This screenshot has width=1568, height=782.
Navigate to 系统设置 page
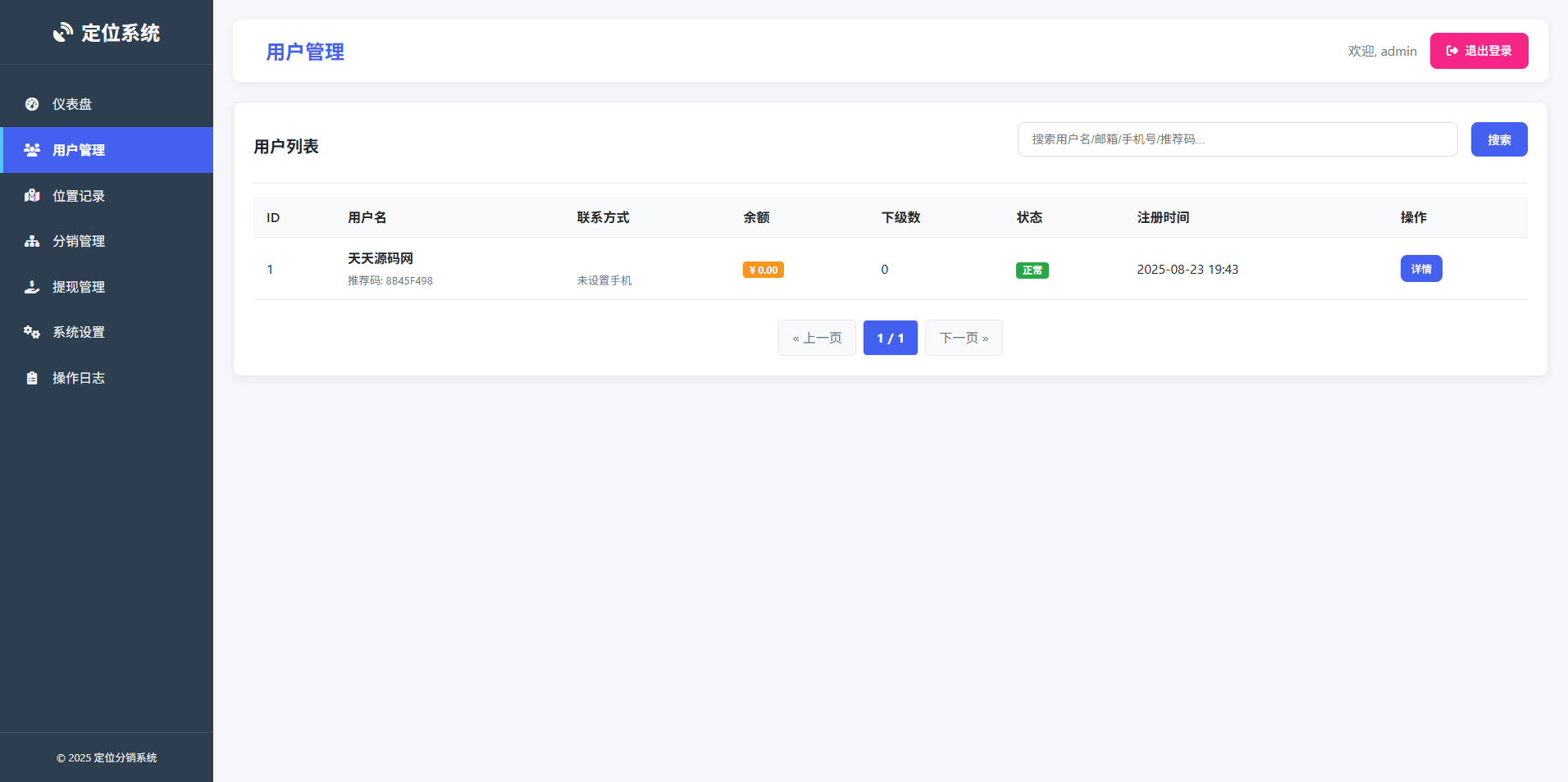click(79, 332)
